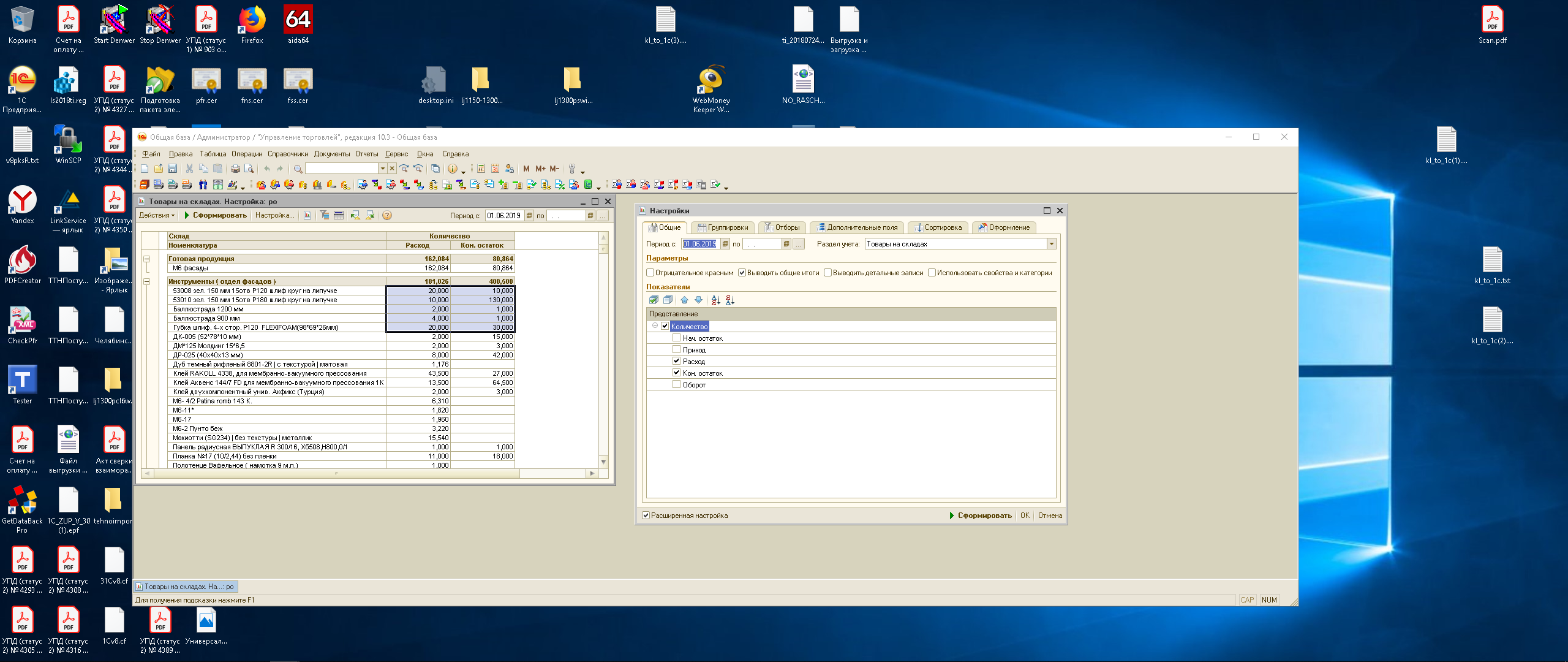Enable 'Отрицательное красным' checkbox

point(650,273)
